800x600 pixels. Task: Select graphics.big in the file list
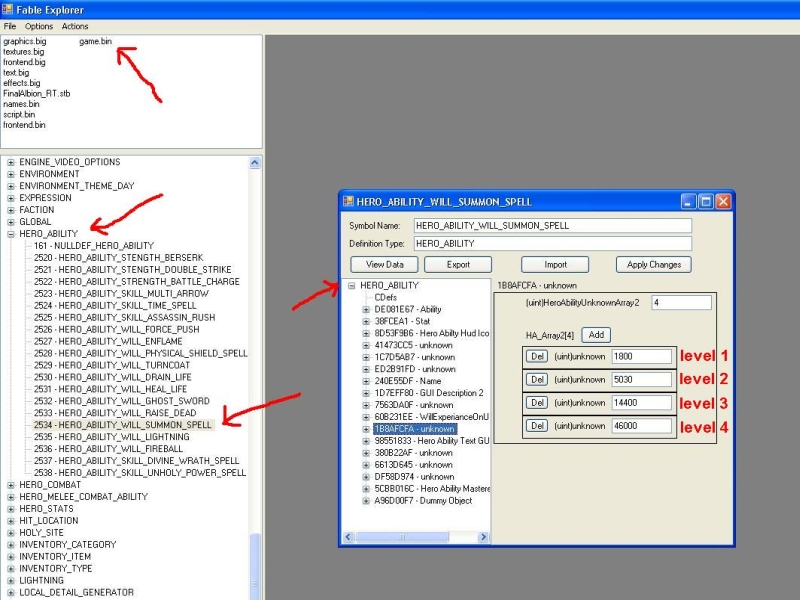click(25, 42)
